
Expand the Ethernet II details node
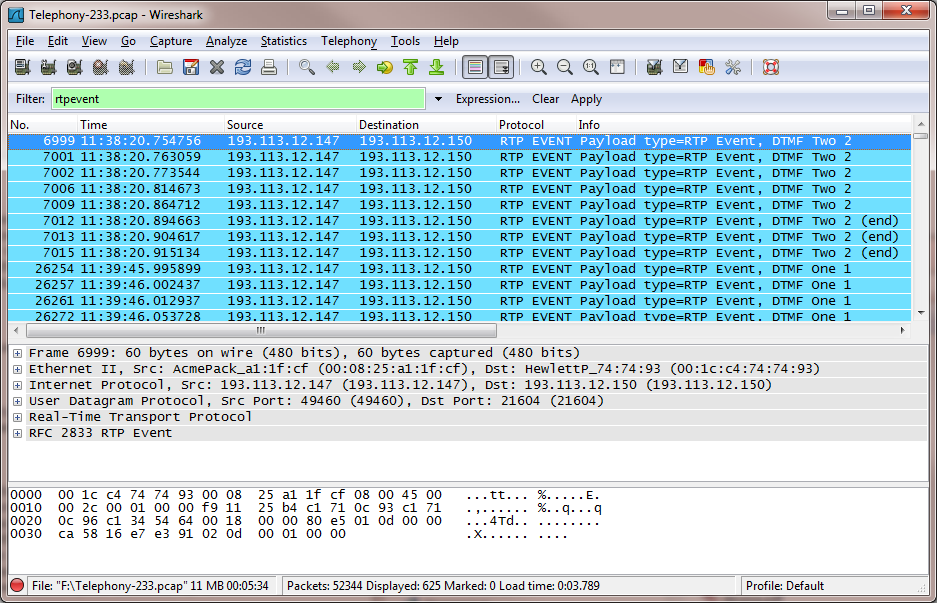[x=17, y=369]
